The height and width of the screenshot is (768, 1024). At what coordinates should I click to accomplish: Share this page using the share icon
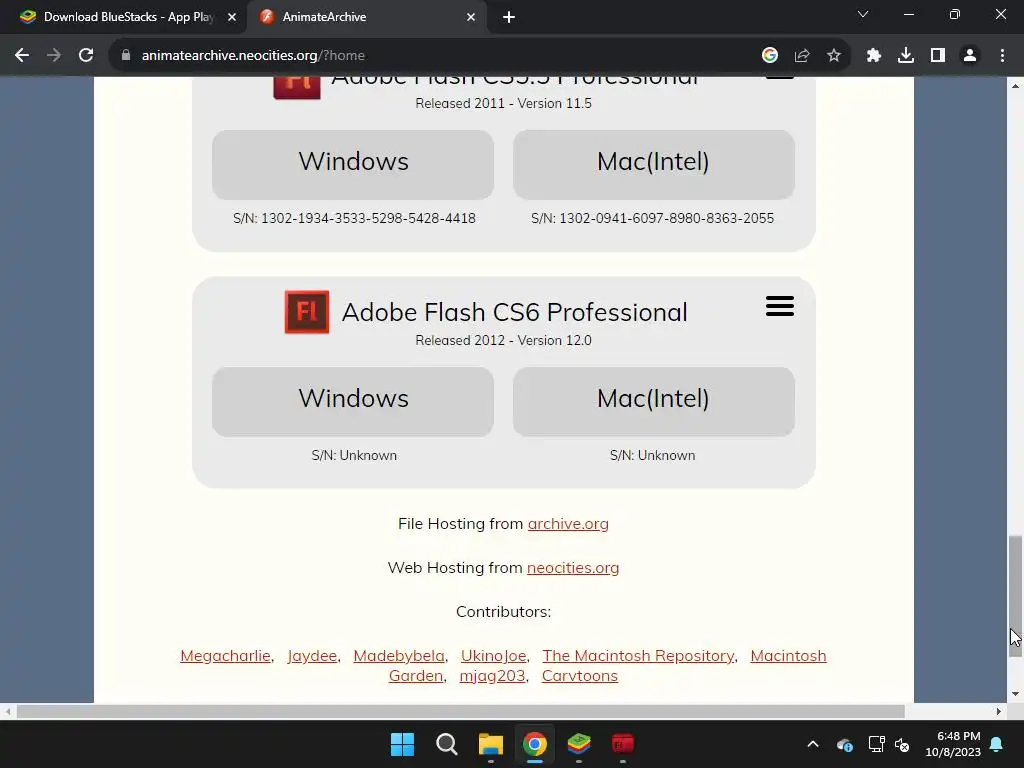[802, 56]
